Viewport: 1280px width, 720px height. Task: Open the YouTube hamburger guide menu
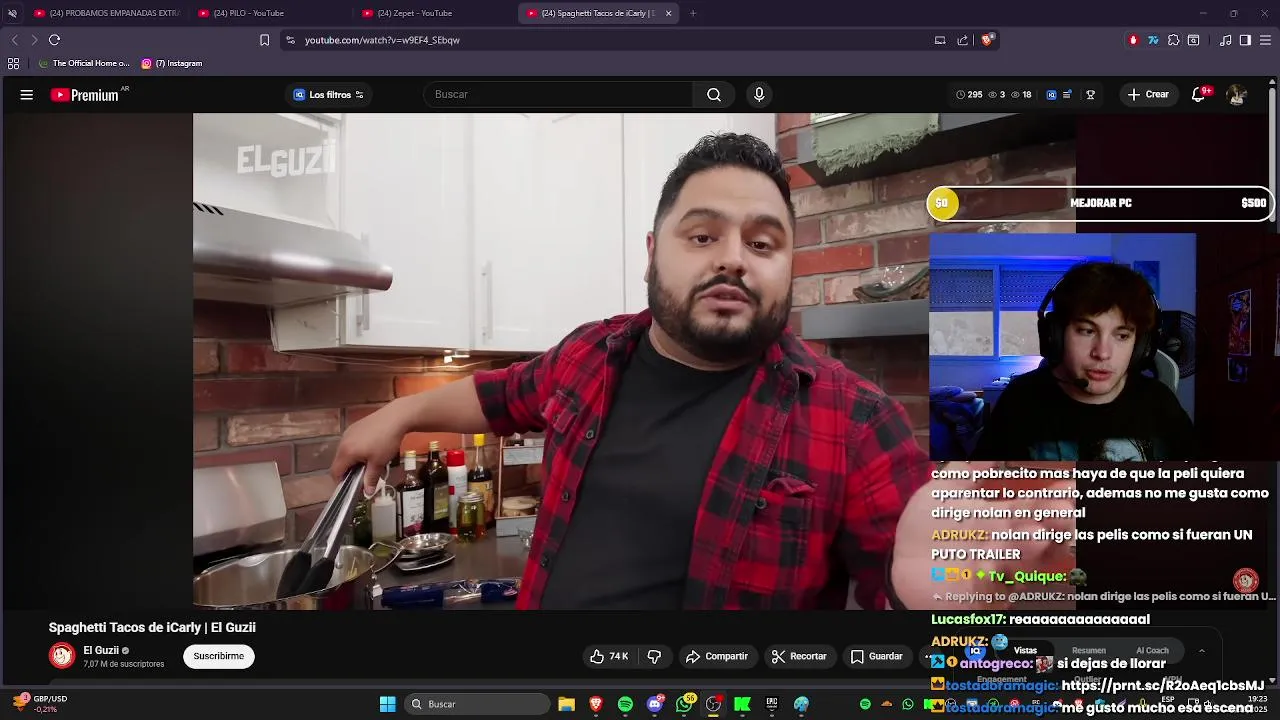27,95
